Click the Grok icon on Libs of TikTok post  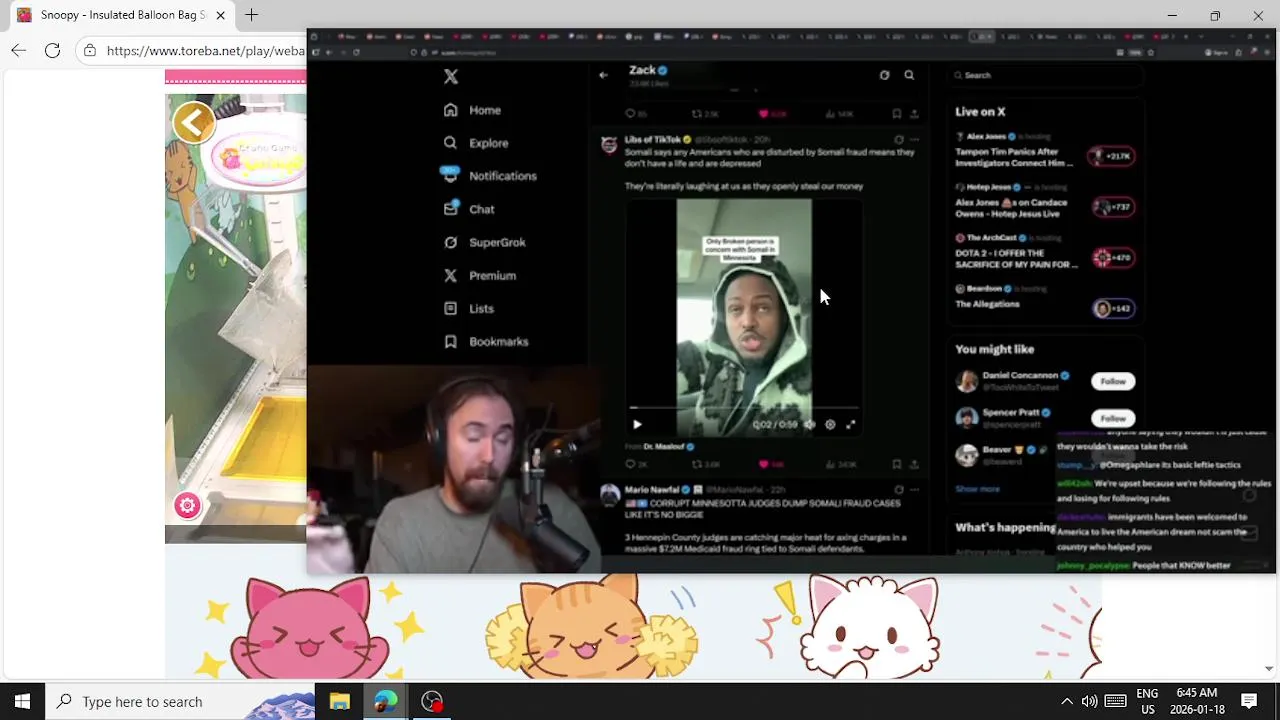click(x=898, y=140)
